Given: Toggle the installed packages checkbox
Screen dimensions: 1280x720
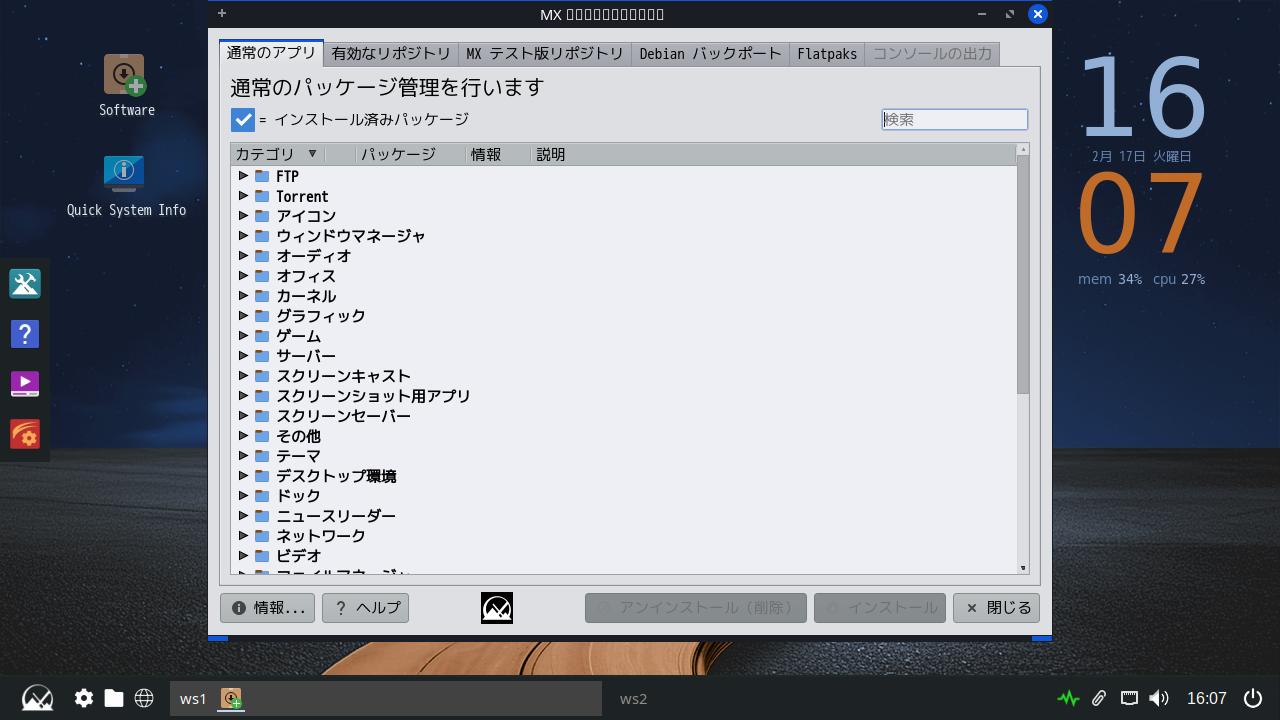Looking at the screenshot, I should click(x=243, y=120).
